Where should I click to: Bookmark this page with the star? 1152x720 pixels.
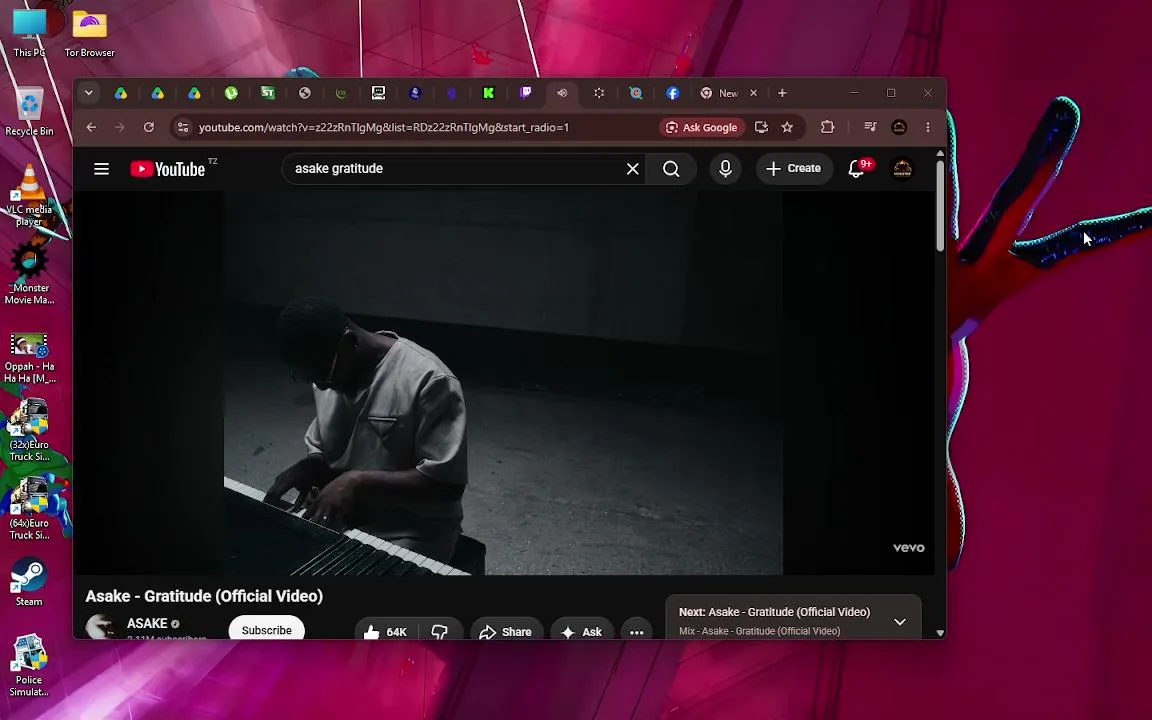(x=788, y=127)
